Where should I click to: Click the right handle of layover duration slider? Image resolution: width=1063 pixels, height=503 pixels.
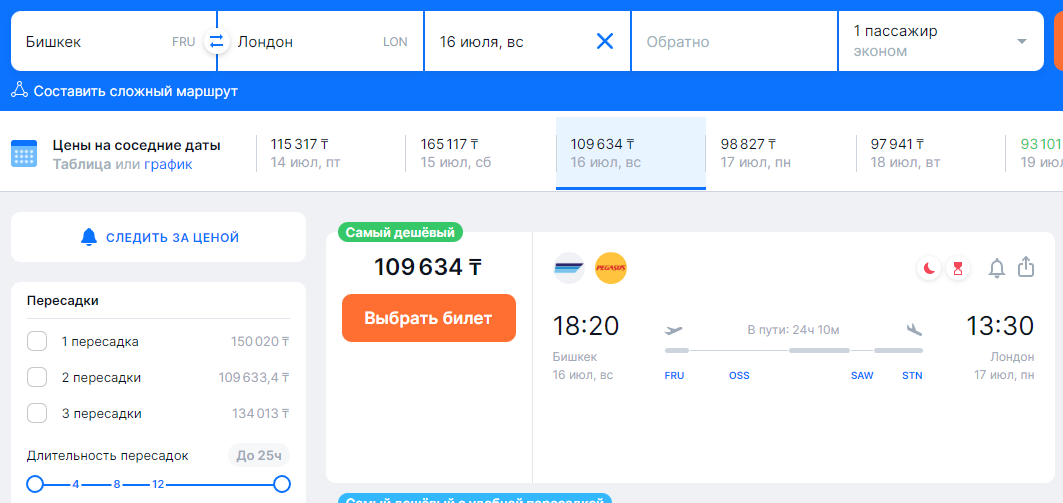click(282, 484)
